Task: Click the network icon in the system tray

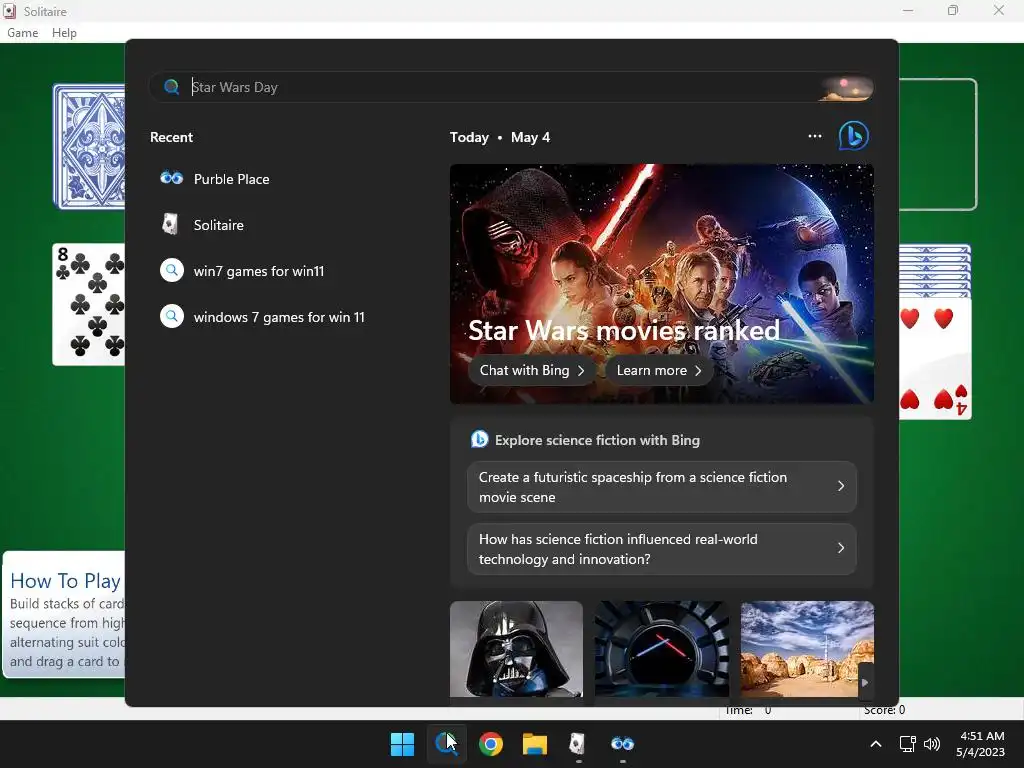Action: point(907,744)
